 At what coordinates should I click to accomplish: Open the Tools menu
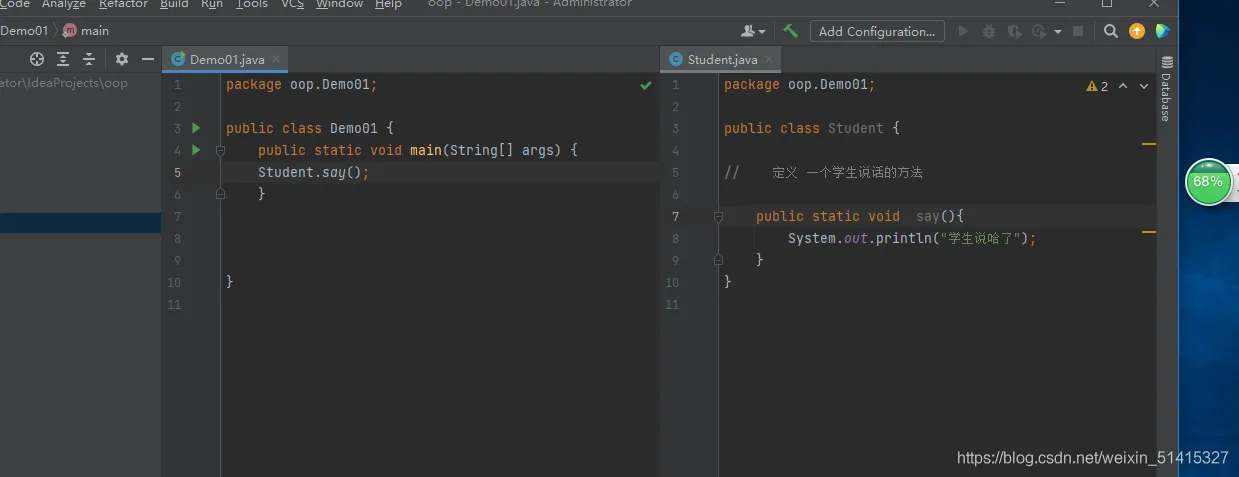click(252, 4)
